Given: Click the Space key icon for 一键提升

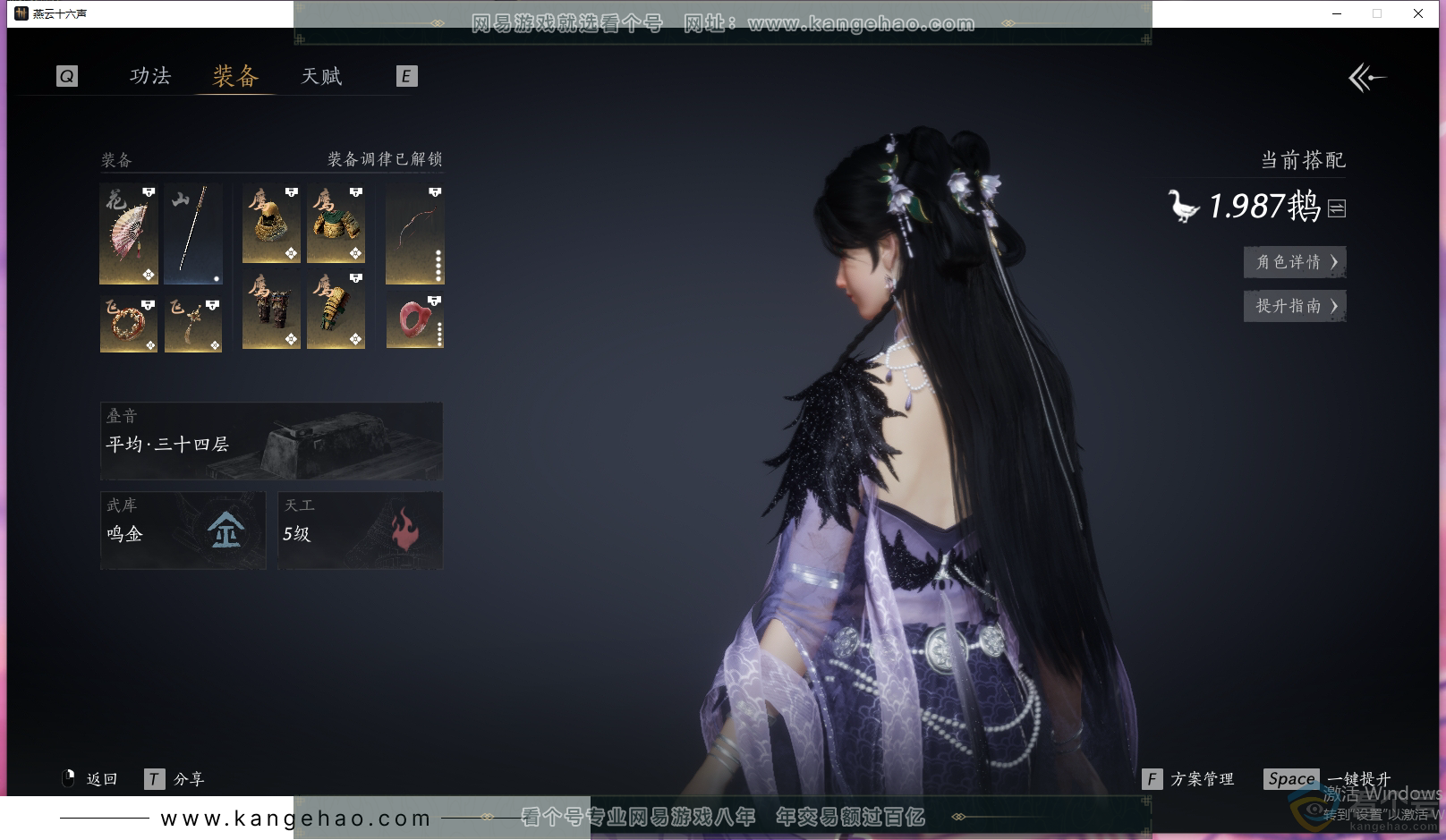Looking at the screenshot, I should point(1291,779).
